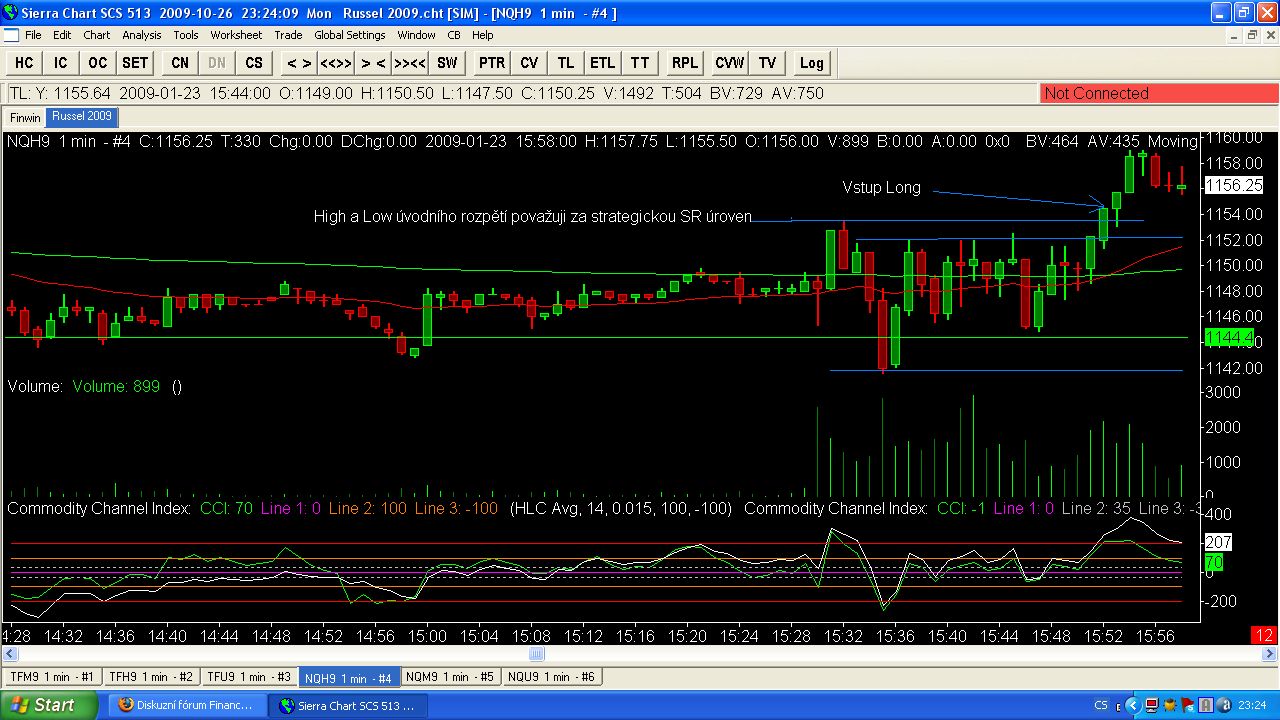Screen dimensions: 1280x720
Task: Switch to TFU9 1 min #3 chart tab
Action: click(x=249, y=677)
